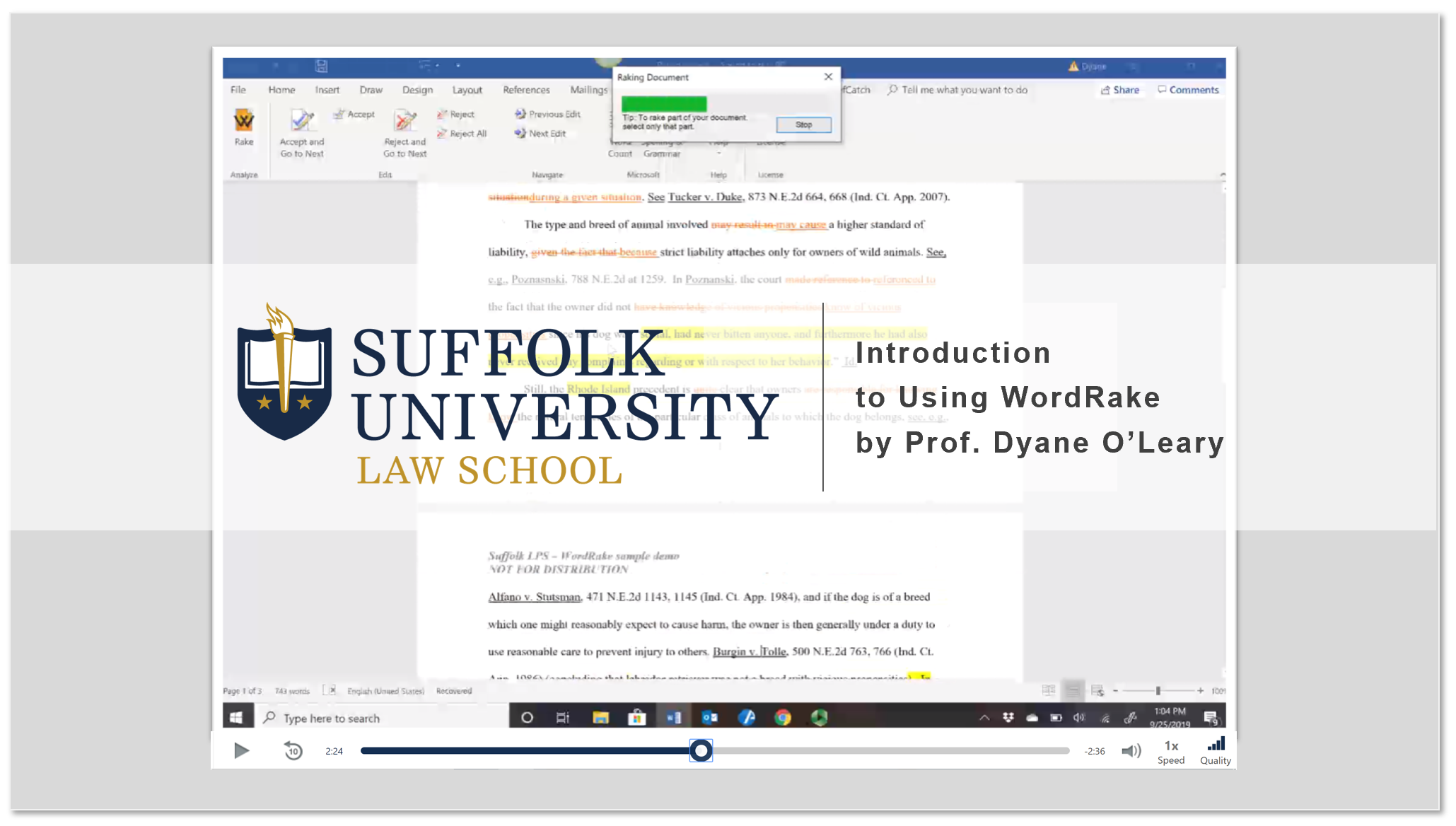Collapse the ribbon with the chevron

pyautogui.click(x=1223, y=174)
